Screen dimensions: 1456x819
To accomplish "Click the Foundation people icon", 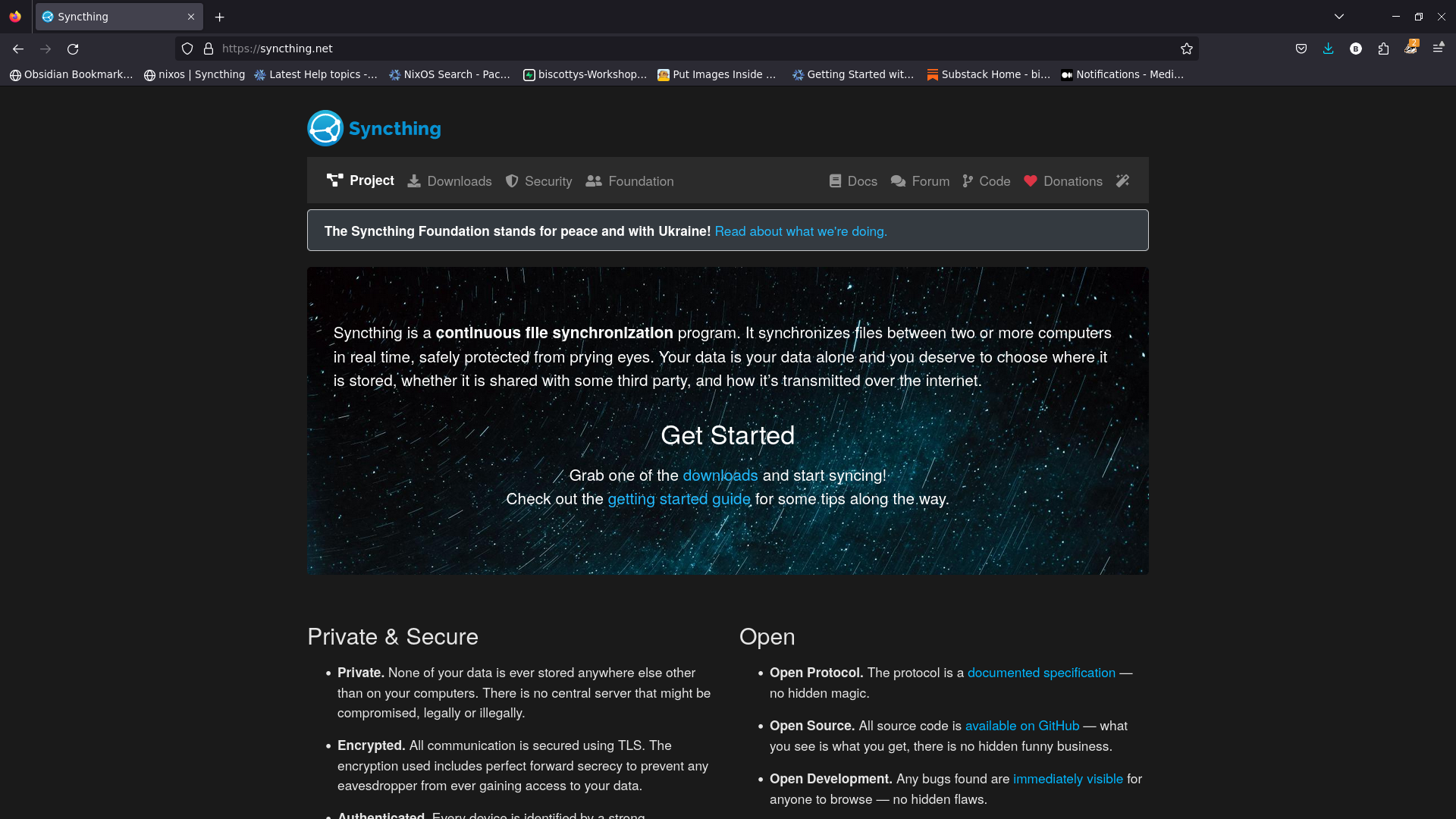I will (x=594, y=181).
